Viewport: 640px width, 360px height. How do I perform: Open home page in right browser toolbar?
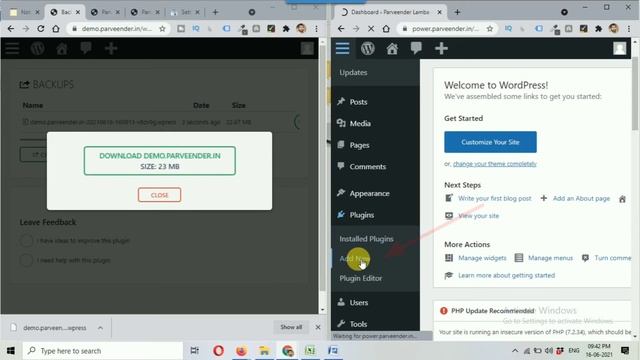point(386,29)
